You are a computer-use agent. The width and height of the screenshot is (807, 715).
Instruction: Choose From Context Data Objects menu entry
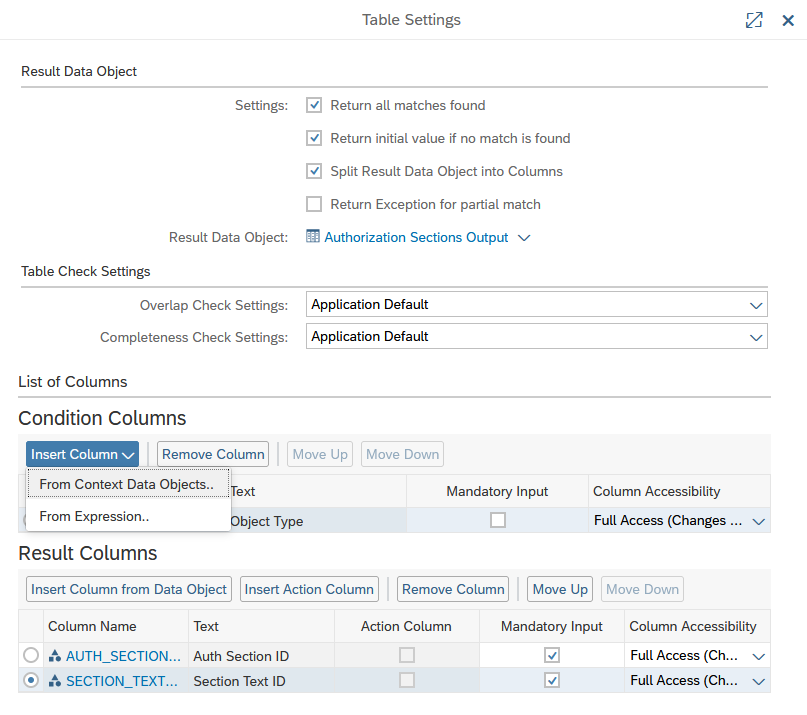pyautogui.click(x=127, y=484)
